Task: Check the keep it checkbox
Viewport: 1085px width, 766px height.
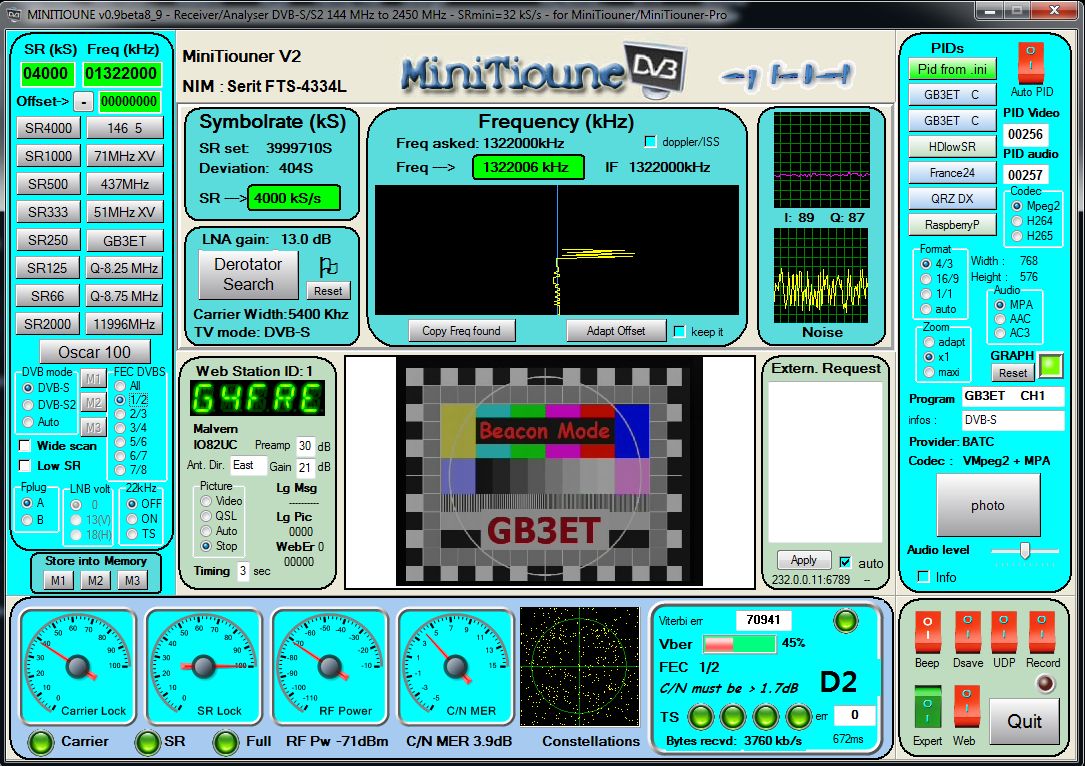Action: coord(680,331)
